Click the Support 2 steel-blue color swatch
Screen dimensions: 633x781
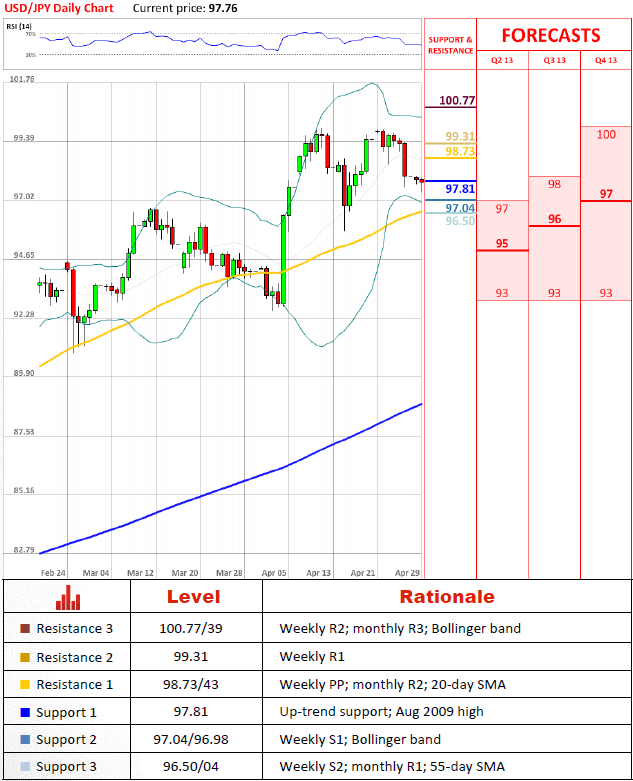(x=25, y=740)
